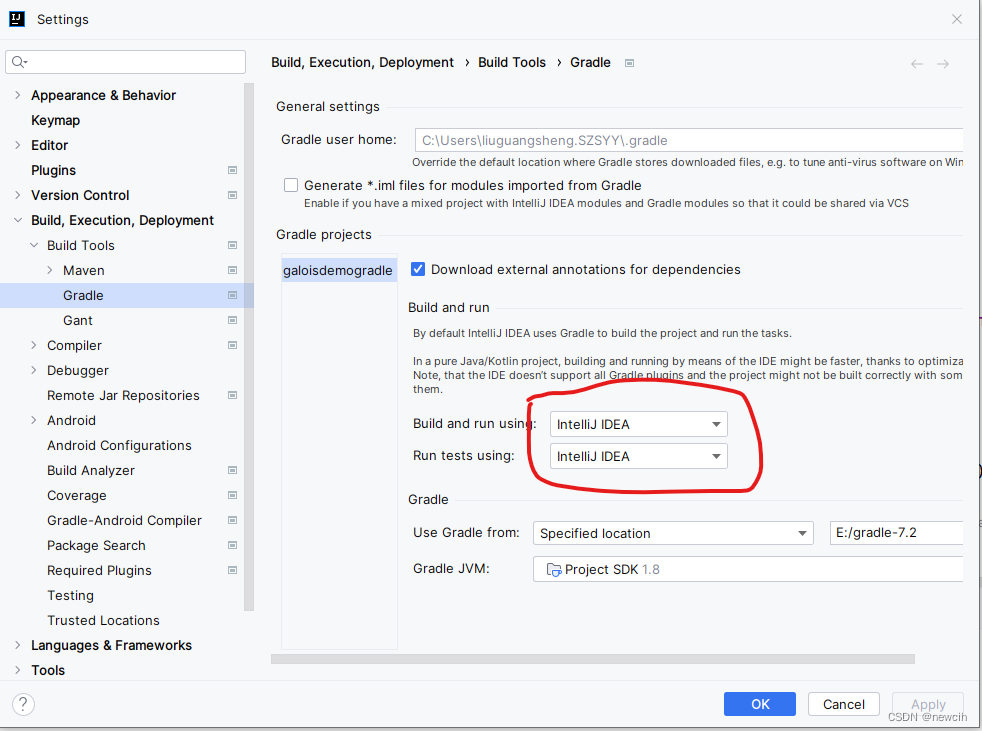Viewport: 982px width, 731px height.
Task: Enable Generate *.iml files checkbox
Action: 291,185
